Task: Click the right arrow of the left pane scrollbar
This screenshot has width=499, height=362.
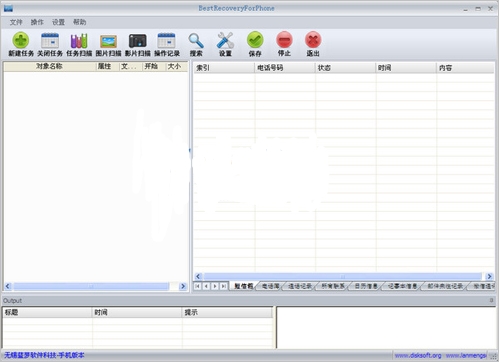Action: pyautogui.click(x=183, y=286)
